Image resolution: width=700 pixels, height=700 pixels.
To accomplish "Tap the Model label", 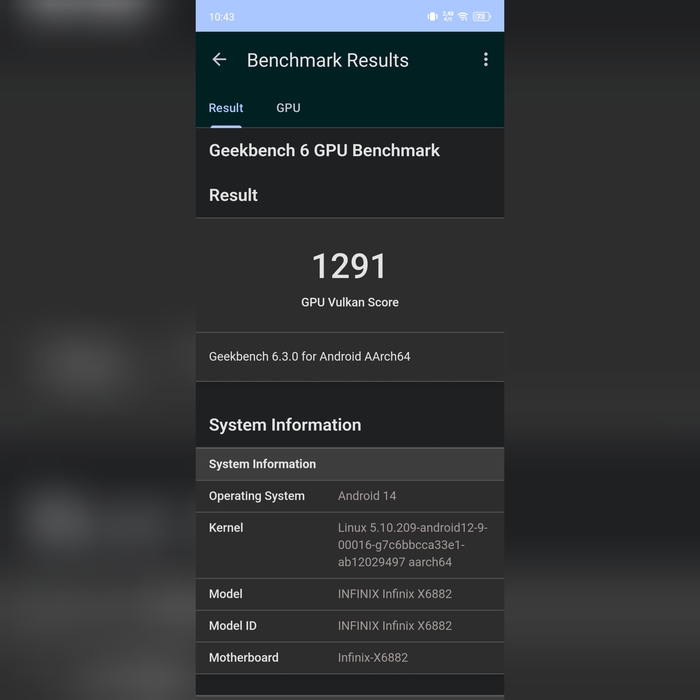I will [225, 594].
